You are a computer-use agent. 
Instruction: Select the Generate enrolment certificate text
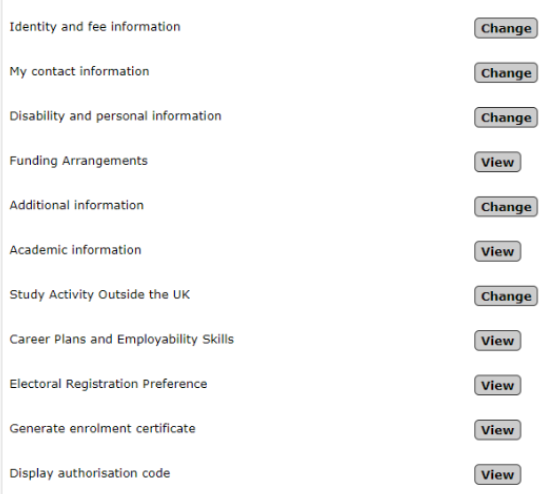[102, 429]
